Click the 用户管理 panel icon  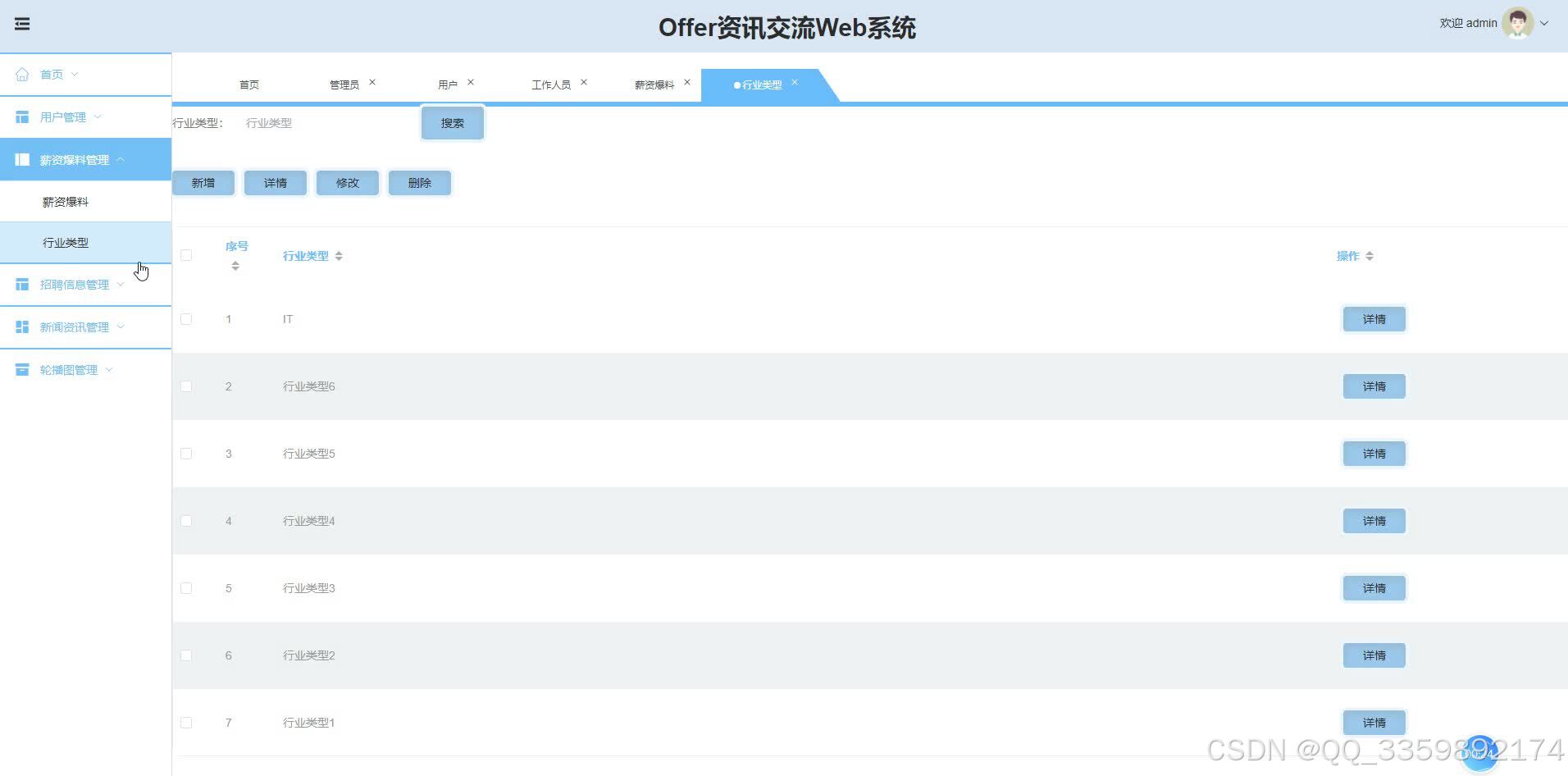[x=21, y=116]
